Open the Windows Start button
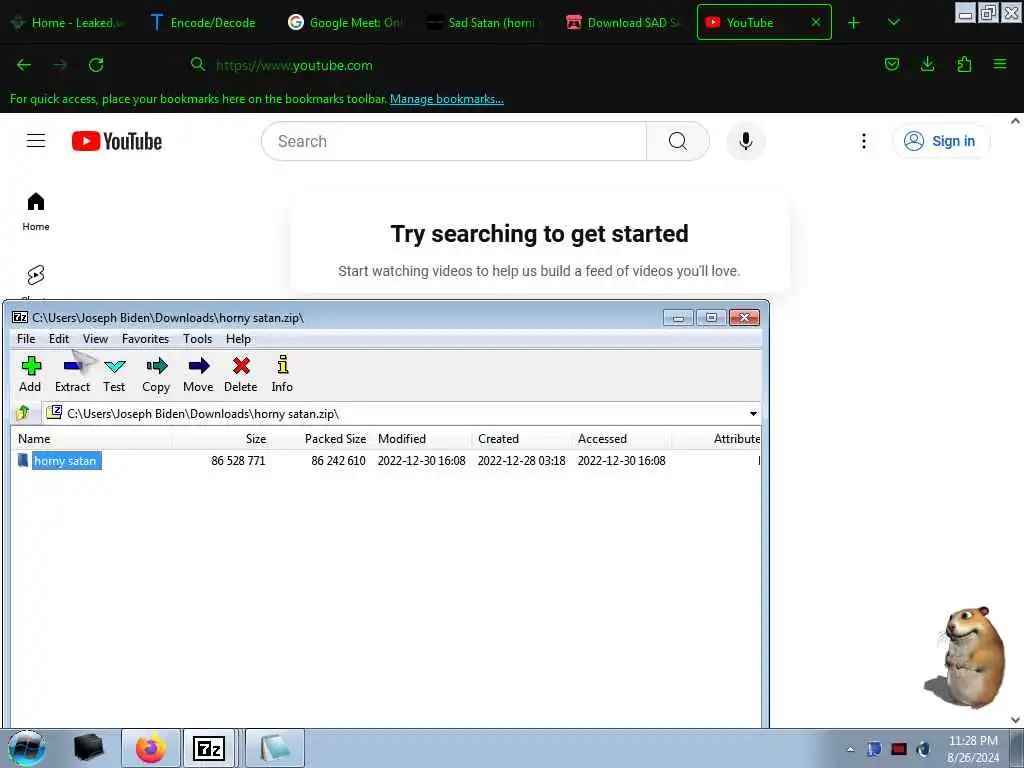The height and width of the screenshot is (768, 1024). pos(26,748)
